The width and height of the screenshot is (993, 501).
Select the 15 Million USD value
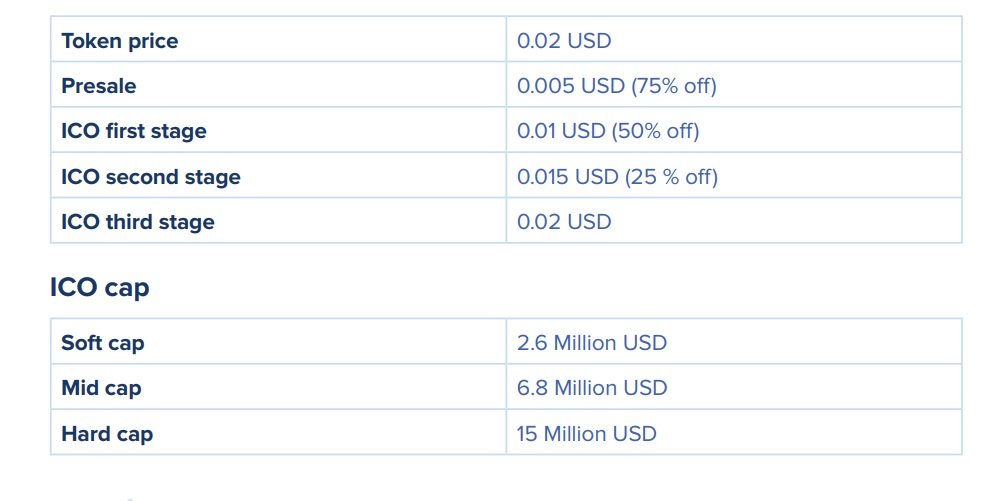[586, 434]
